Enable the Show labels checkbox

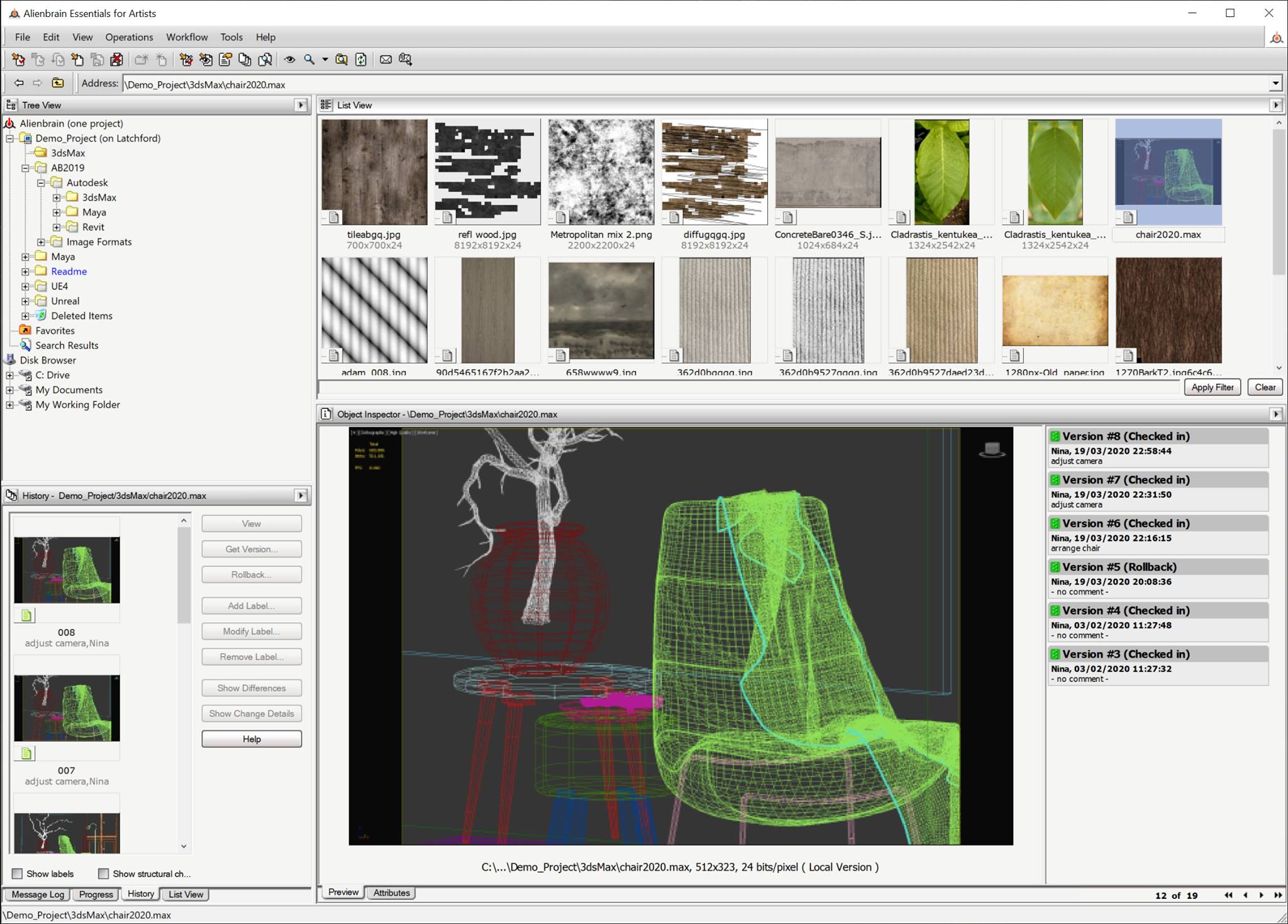coord(17,874)
